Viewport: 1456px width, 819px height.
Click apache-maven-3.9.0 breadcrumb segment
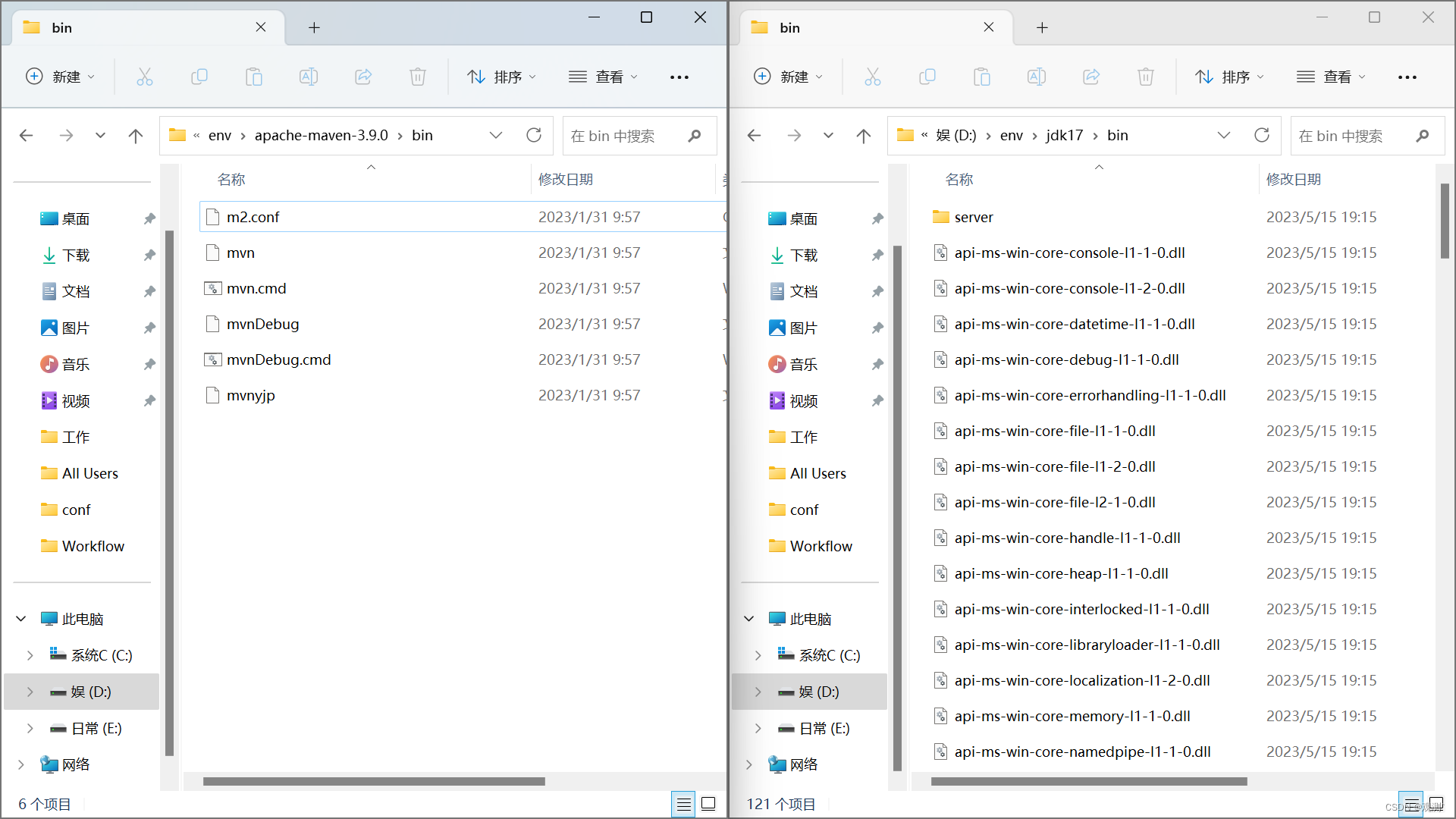tap(321, 135)
